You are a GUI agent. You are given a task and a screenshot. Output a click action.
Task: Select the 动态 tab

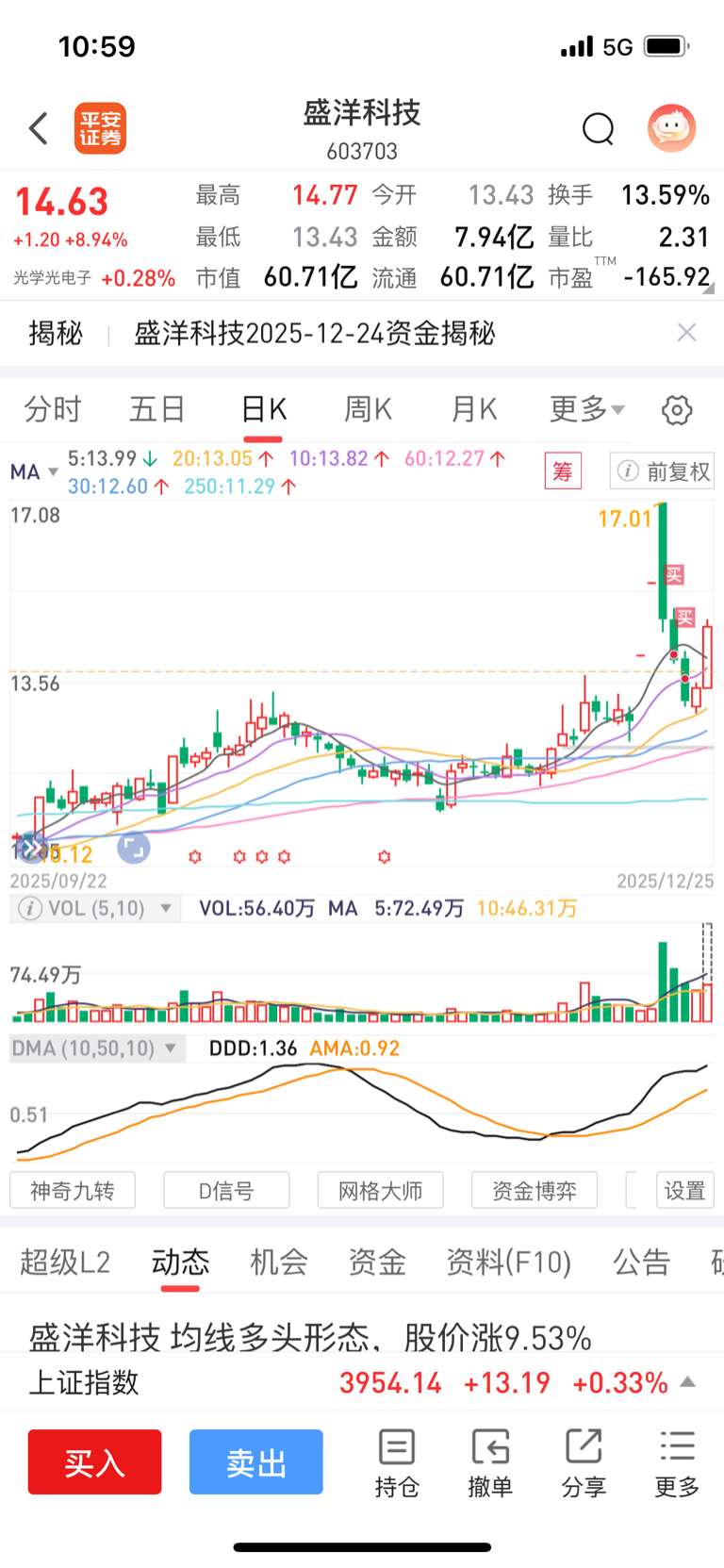(x=180, y=1262)
